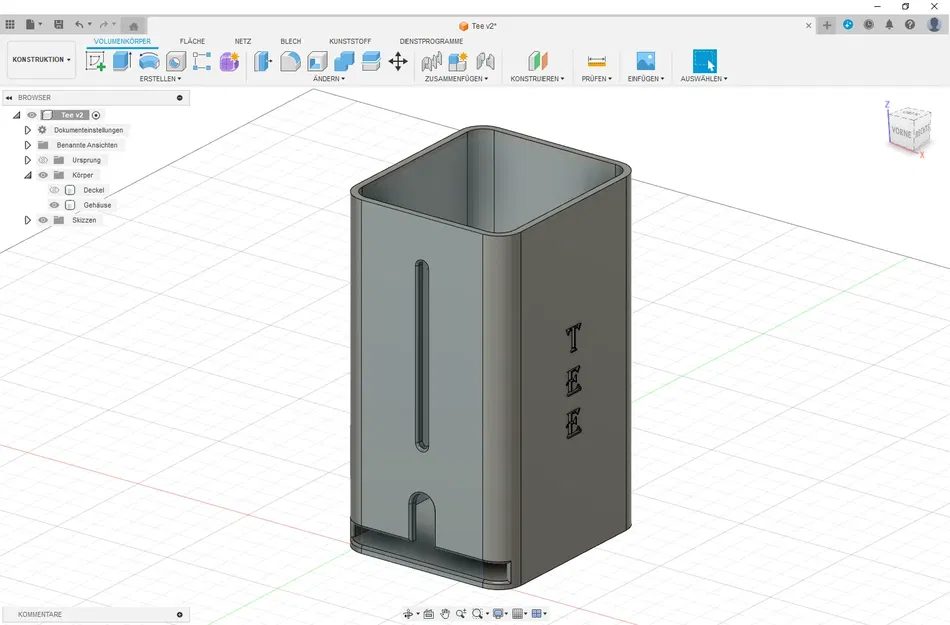Screen dimensions: 950x625
Task: Expand the Skizzen folder
Action: [x=27, y=220]
